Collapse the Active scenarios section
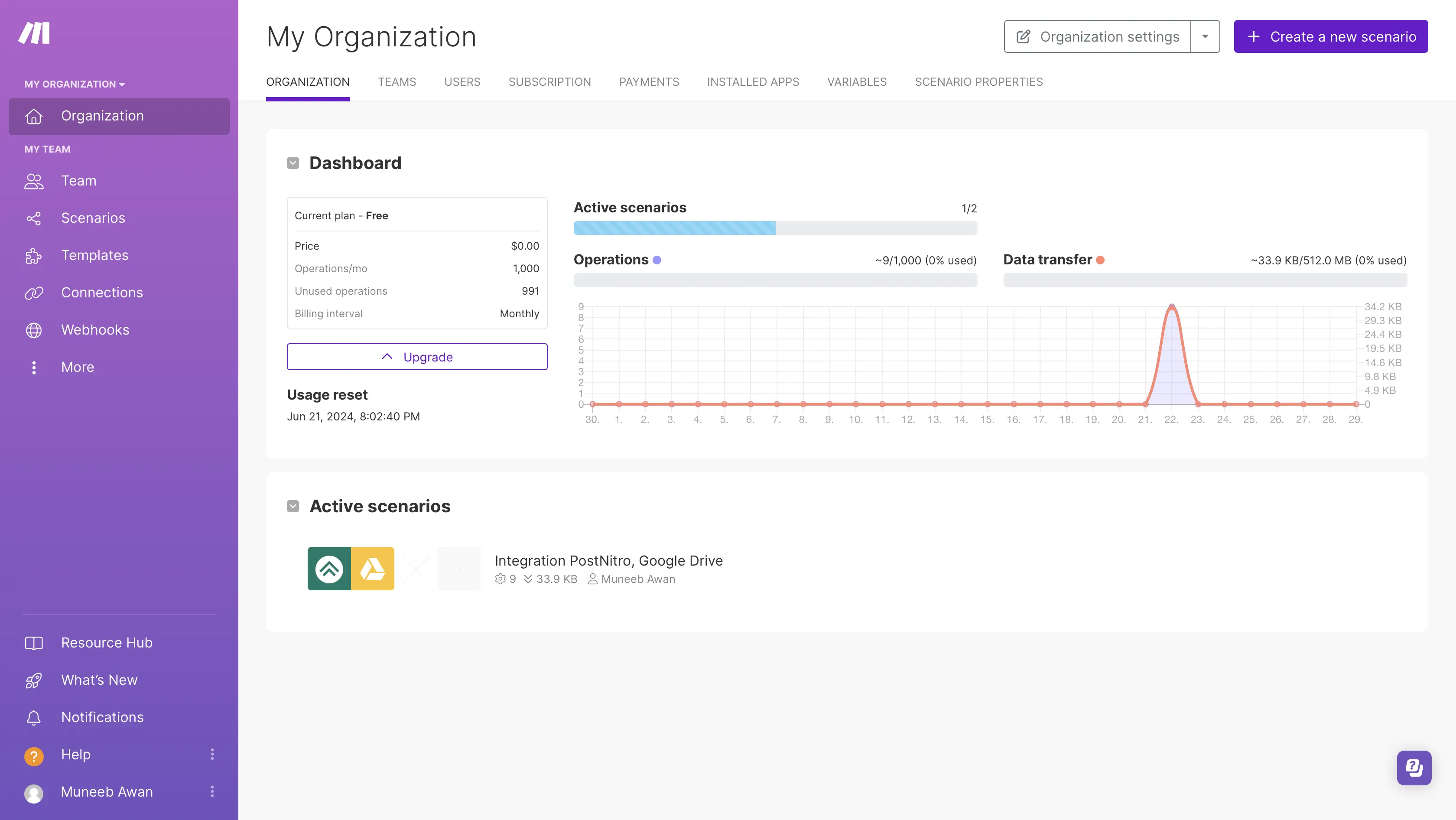This screenshot has width=1456, height=820. (293, 506)
